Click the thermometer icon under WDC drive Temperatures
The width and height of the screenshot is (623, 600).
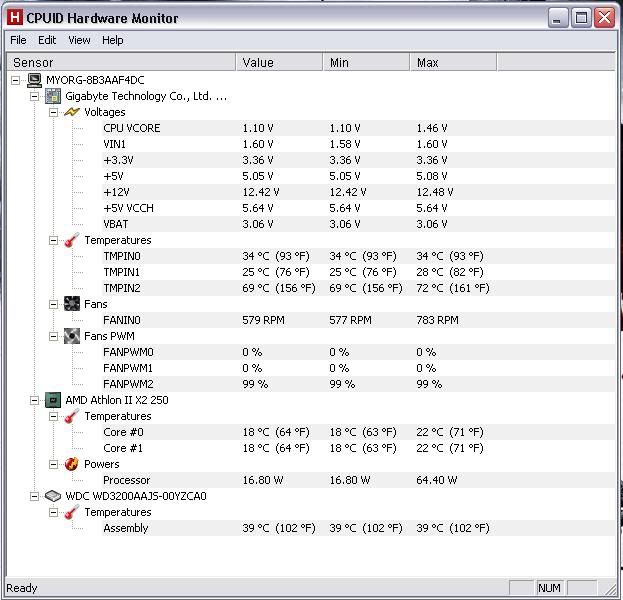pos(72,512)
